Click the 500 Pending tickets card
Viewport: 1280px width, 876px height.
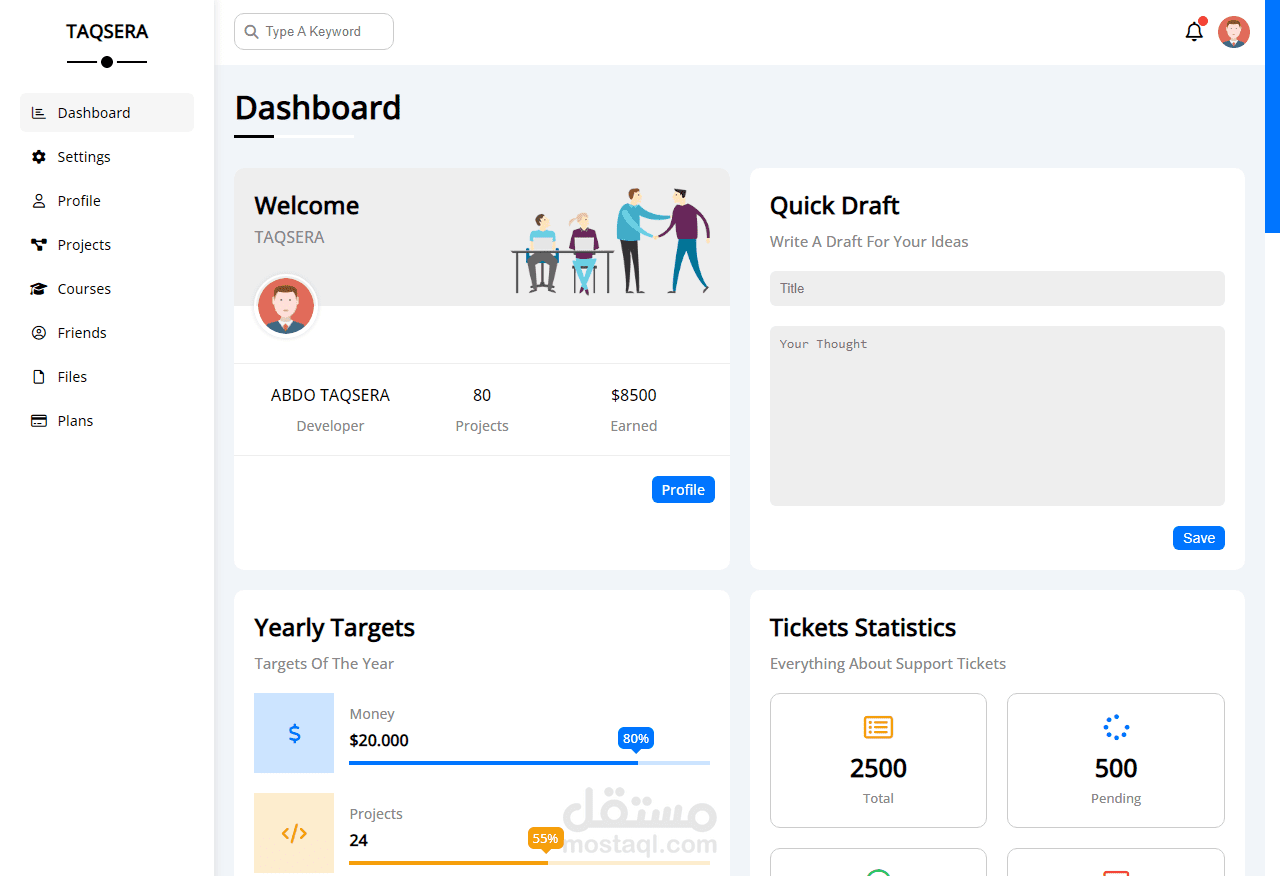(x=1116, y=761)
